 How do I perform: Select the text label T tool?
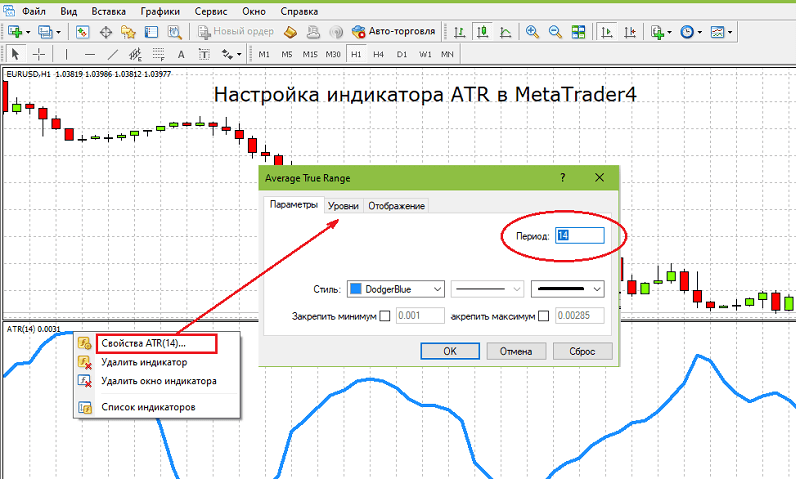tap(204, 54)
